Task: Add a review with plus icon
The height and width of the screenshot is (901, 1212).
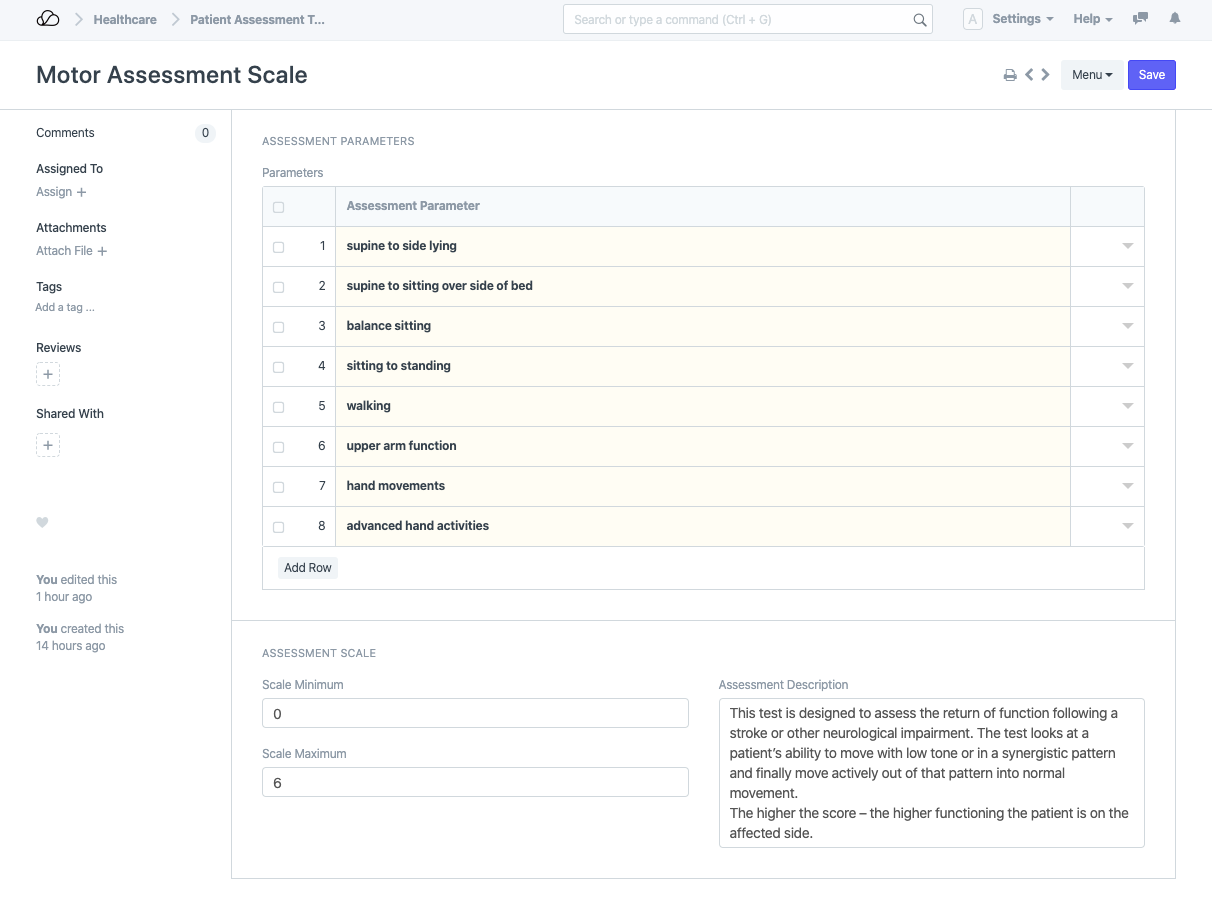Action: coord(48,374)
